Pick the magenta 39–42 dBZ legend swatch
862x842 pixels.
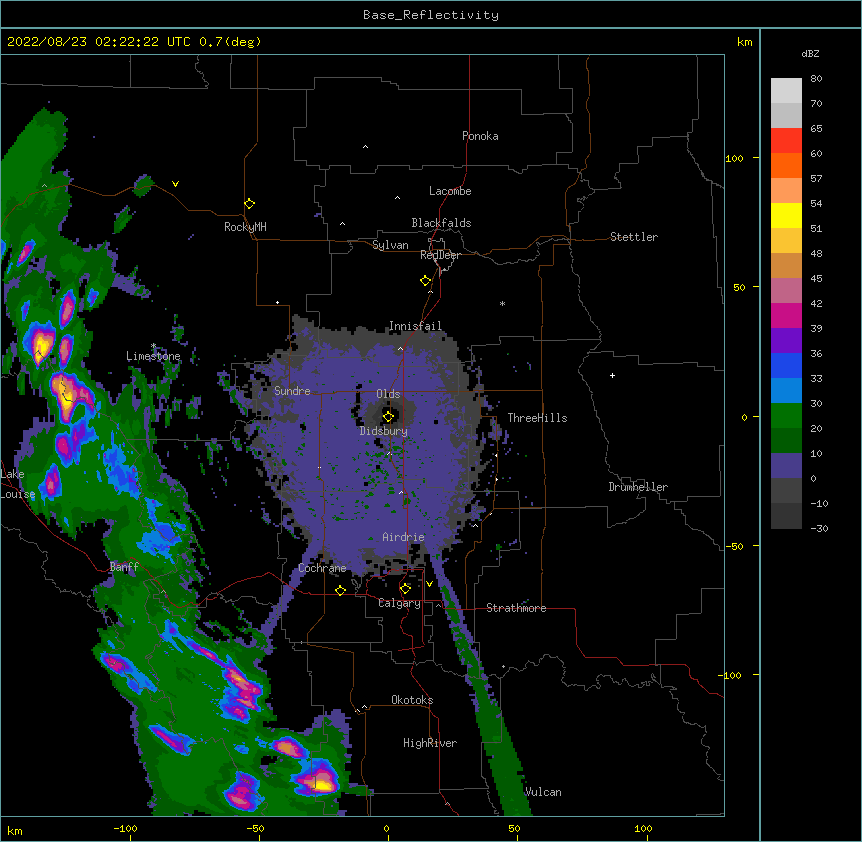(786, 315)
